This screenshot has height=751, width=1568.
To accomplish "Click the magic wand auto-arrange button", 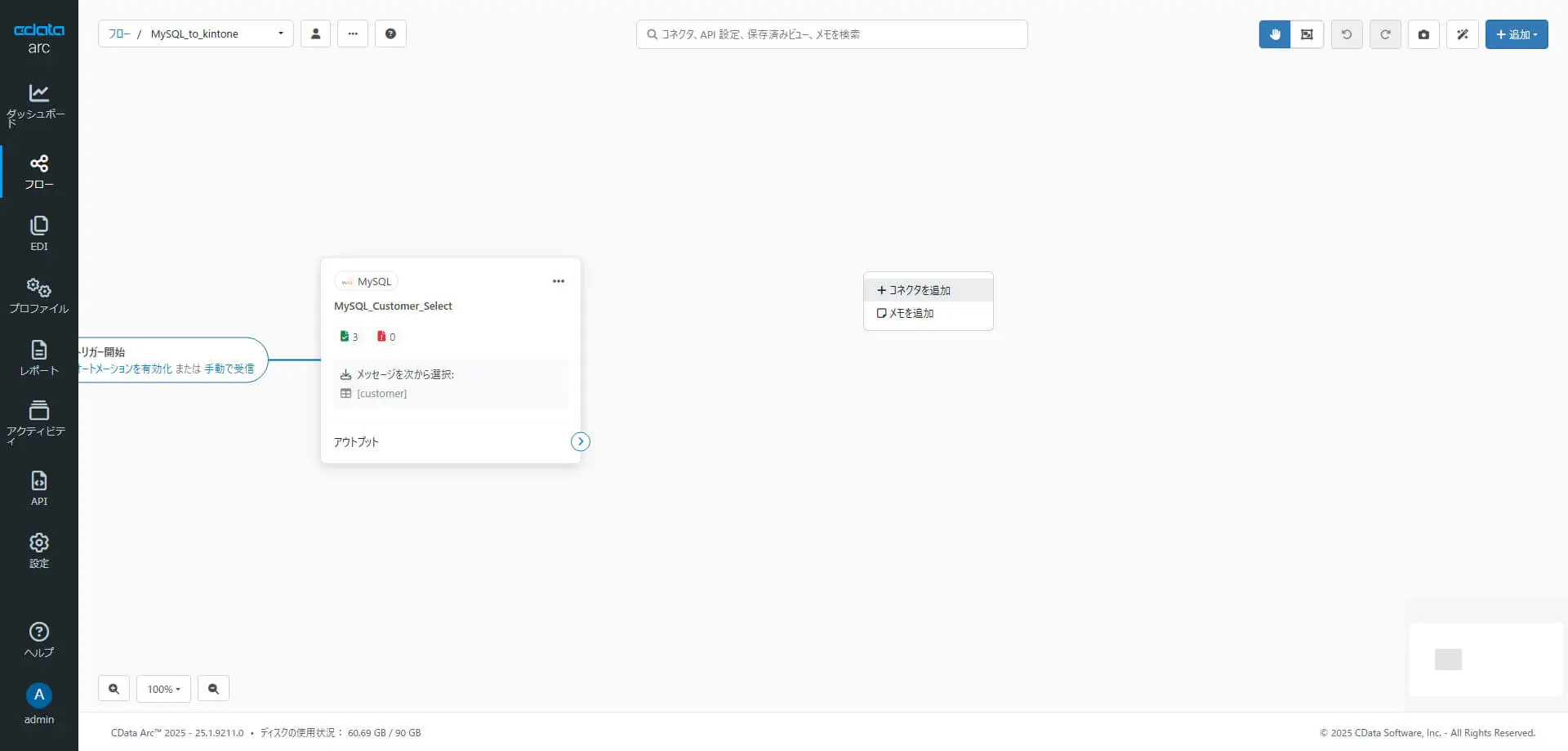I will click(x=1463, y=34).
